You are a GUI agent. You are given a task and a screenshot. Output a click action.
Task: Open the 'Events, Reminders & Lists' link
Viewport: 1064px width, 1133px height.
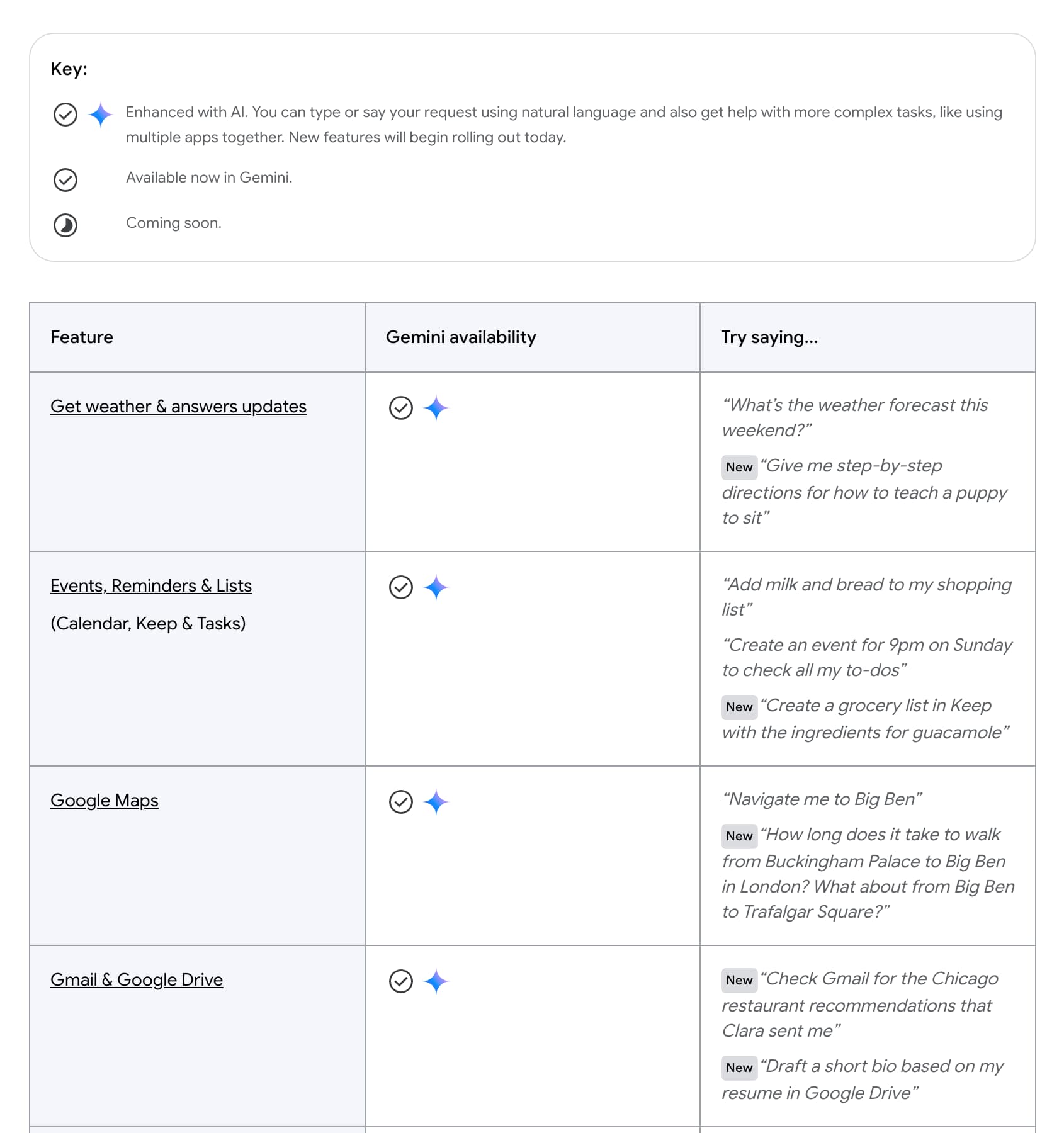click(151, 586)
